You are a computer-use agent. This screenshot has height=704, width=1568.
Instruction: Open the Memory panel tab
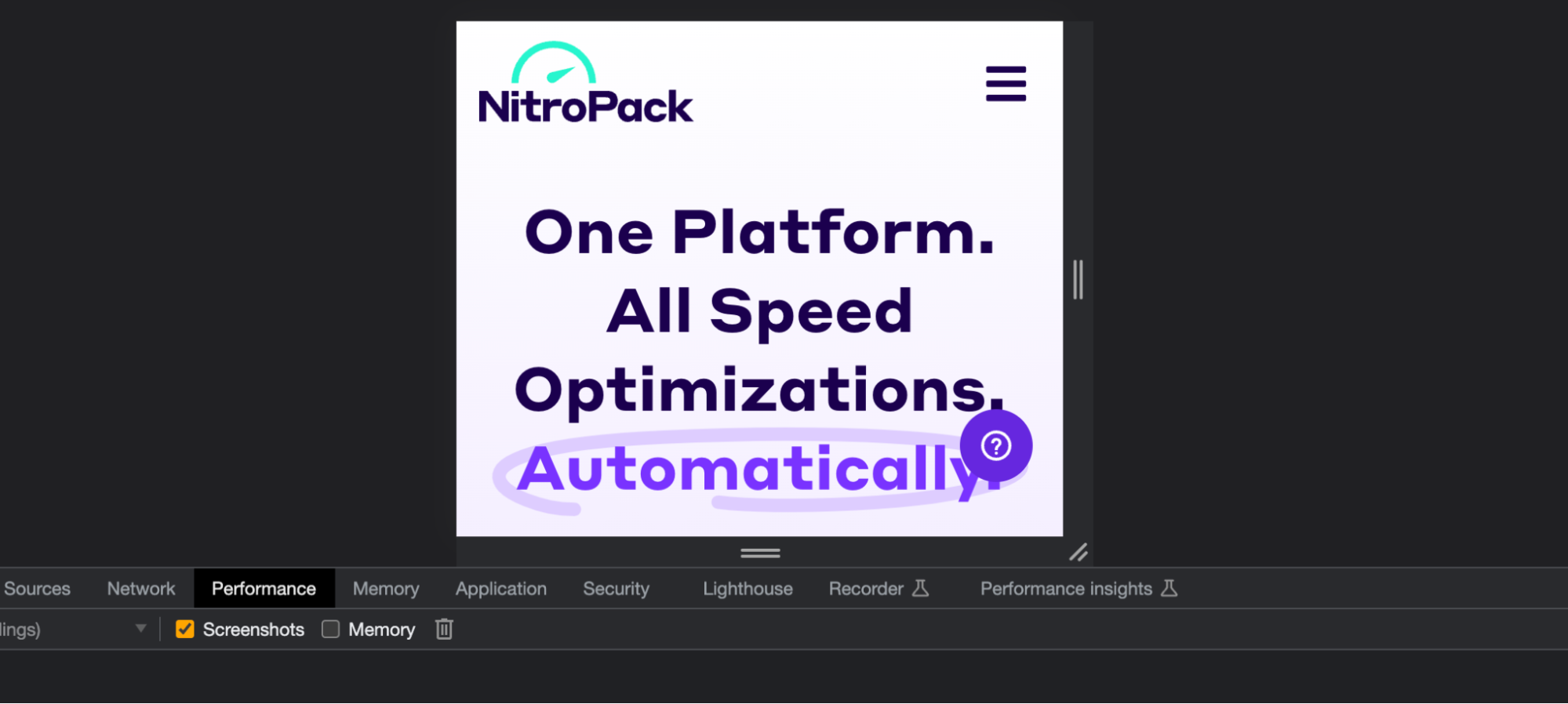click(x=386, y=589)
